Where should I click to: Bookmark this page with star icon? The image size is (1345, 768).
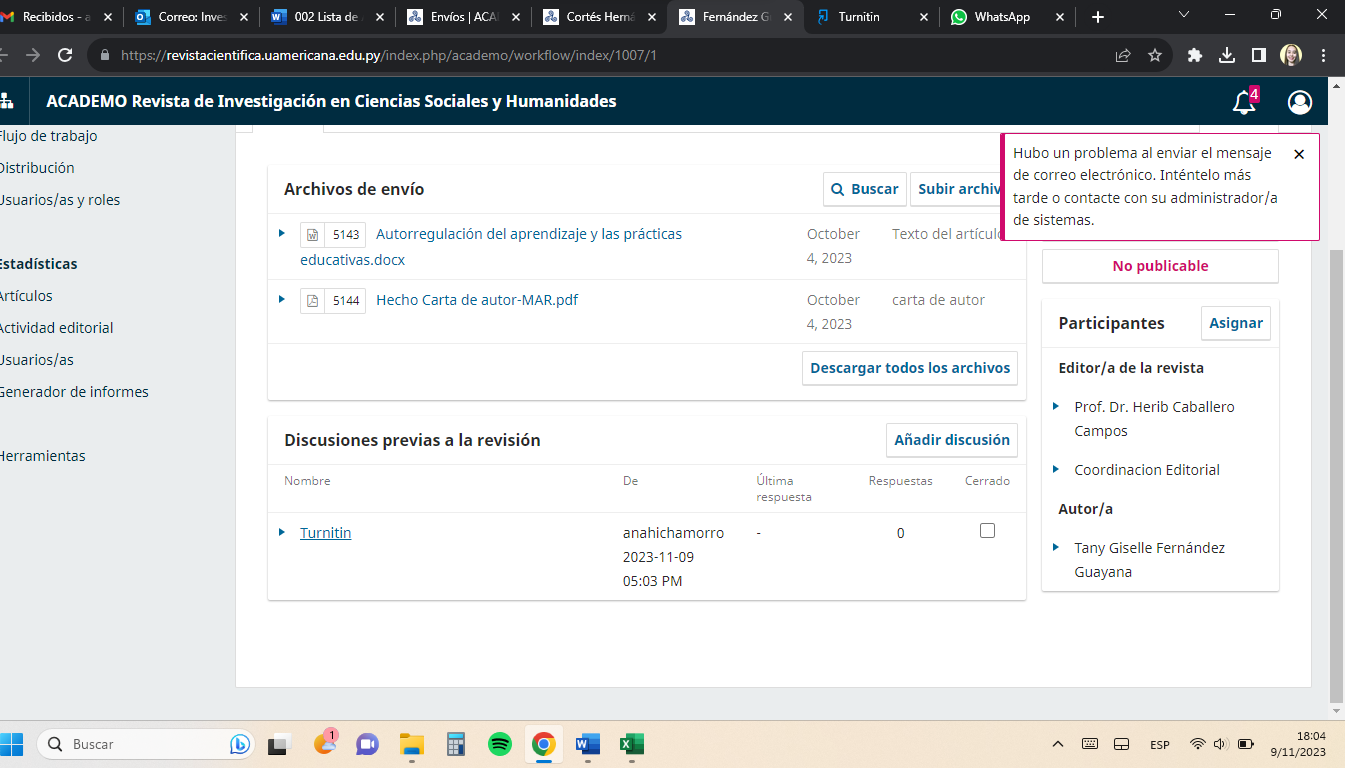click(1155, 56)
